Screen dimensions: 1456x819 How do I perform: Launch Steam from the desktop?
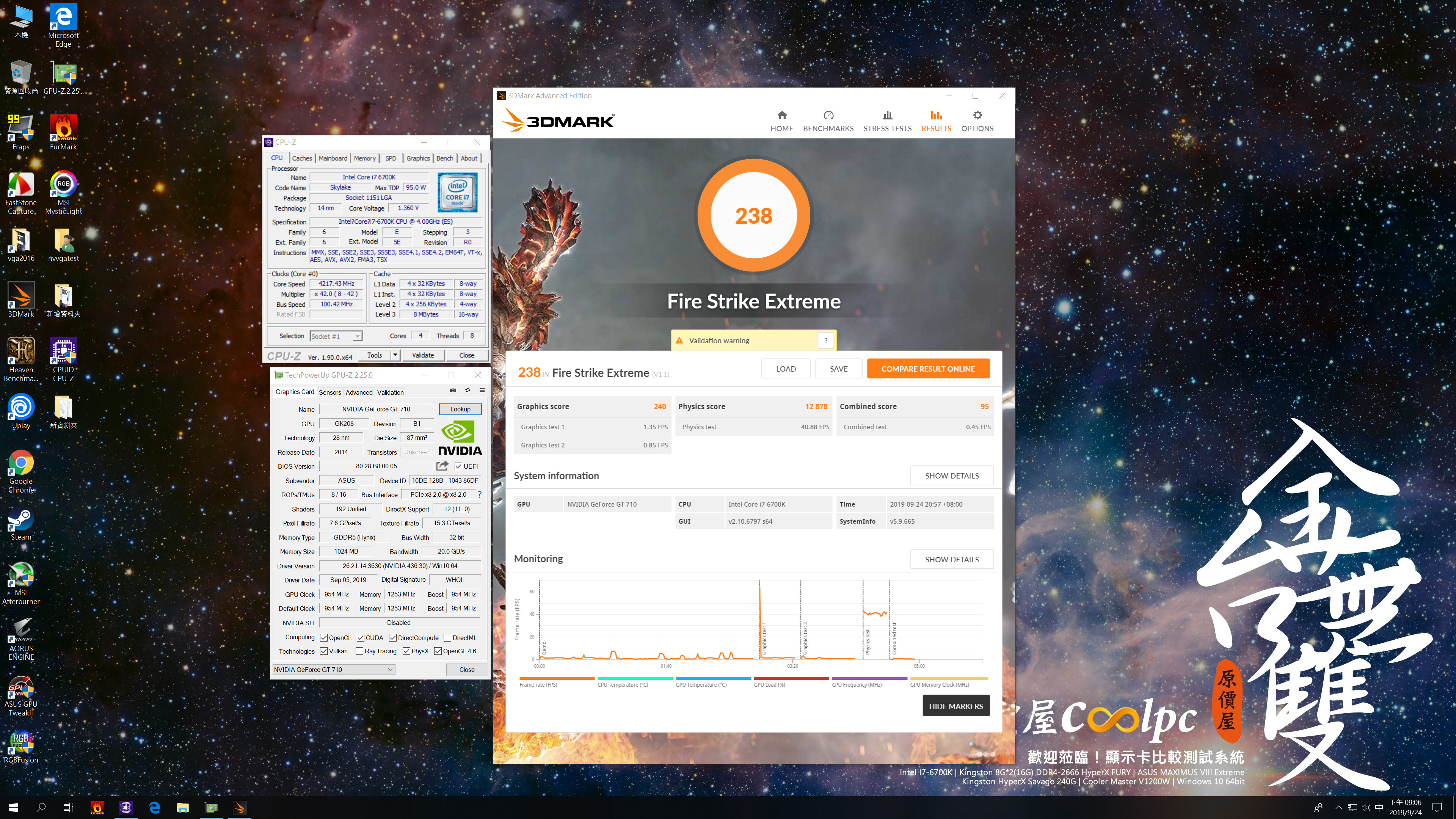21,523
